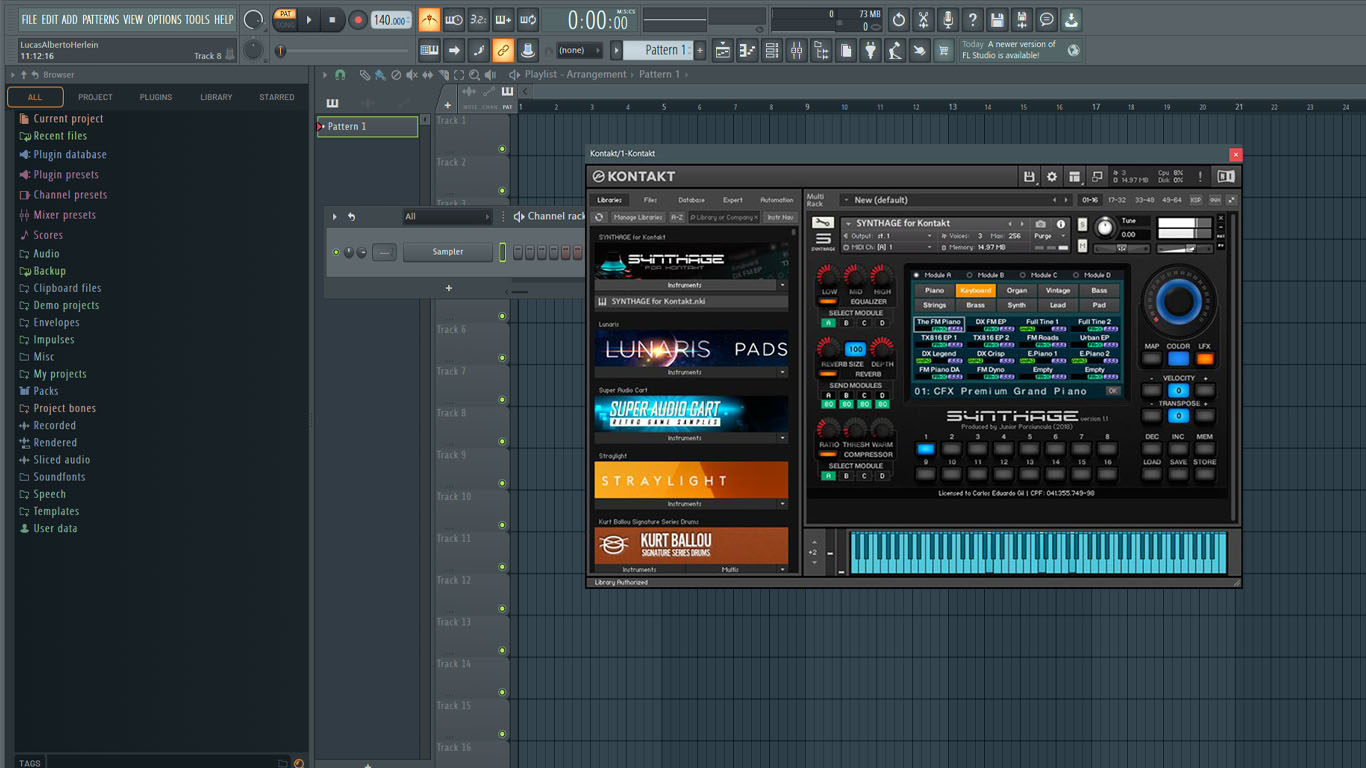This screenshot has width=1366, height=768.
Task: Click Kontakt workspace layout icon
Action: pos(1074,177)
